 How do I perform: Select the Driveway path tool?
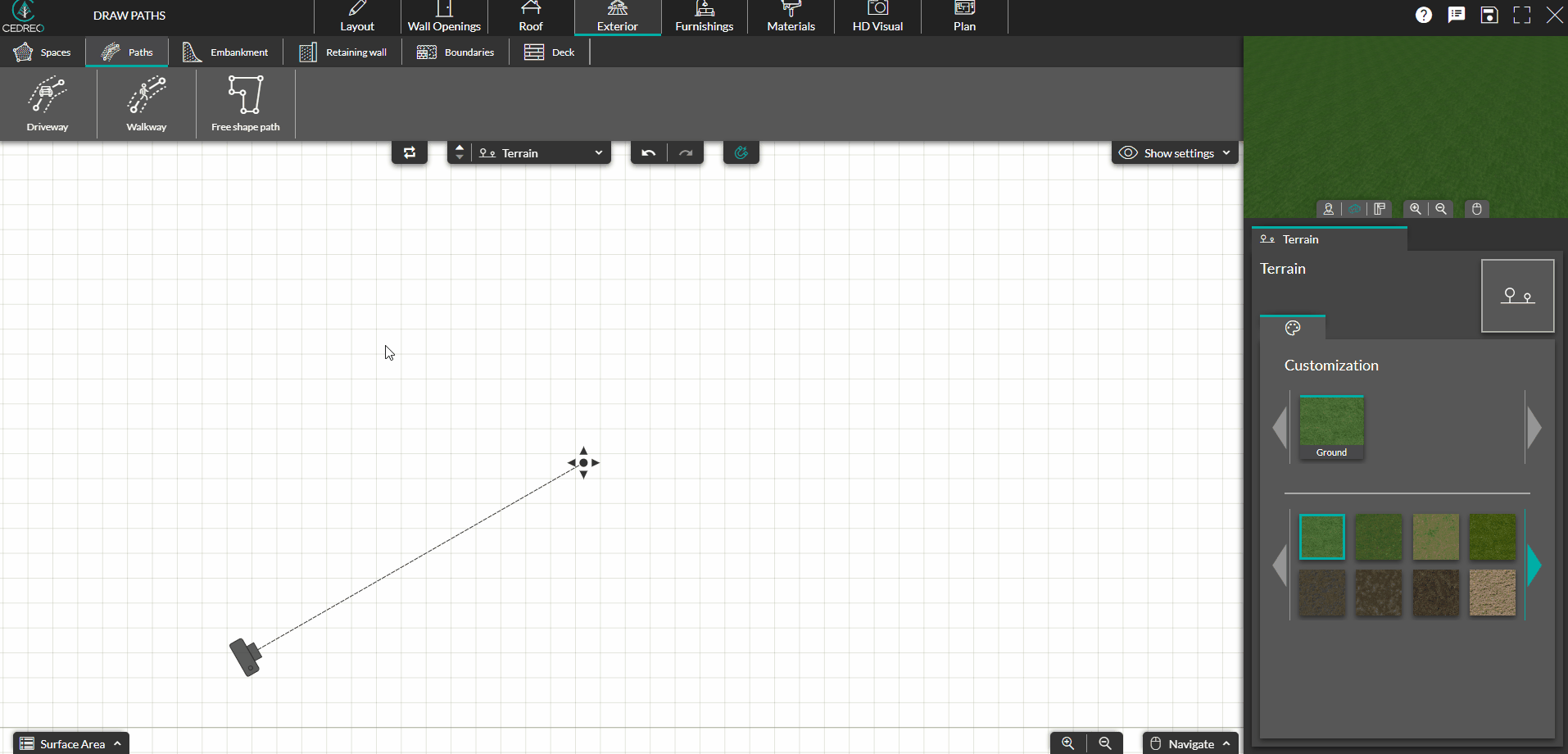click(48, 103)
